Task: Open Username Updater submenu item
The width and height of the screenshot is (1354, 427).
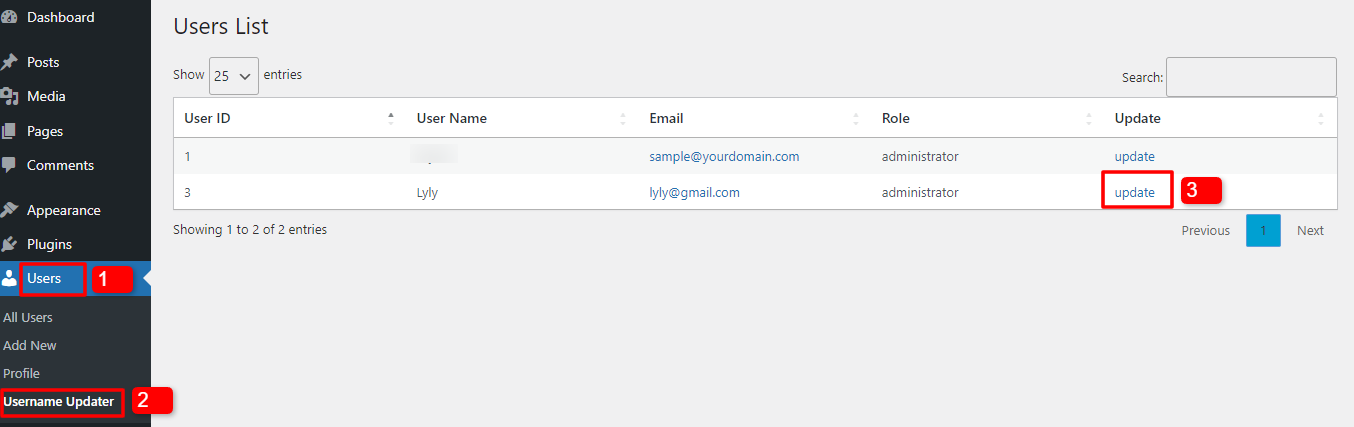Action: pos(59,402)
